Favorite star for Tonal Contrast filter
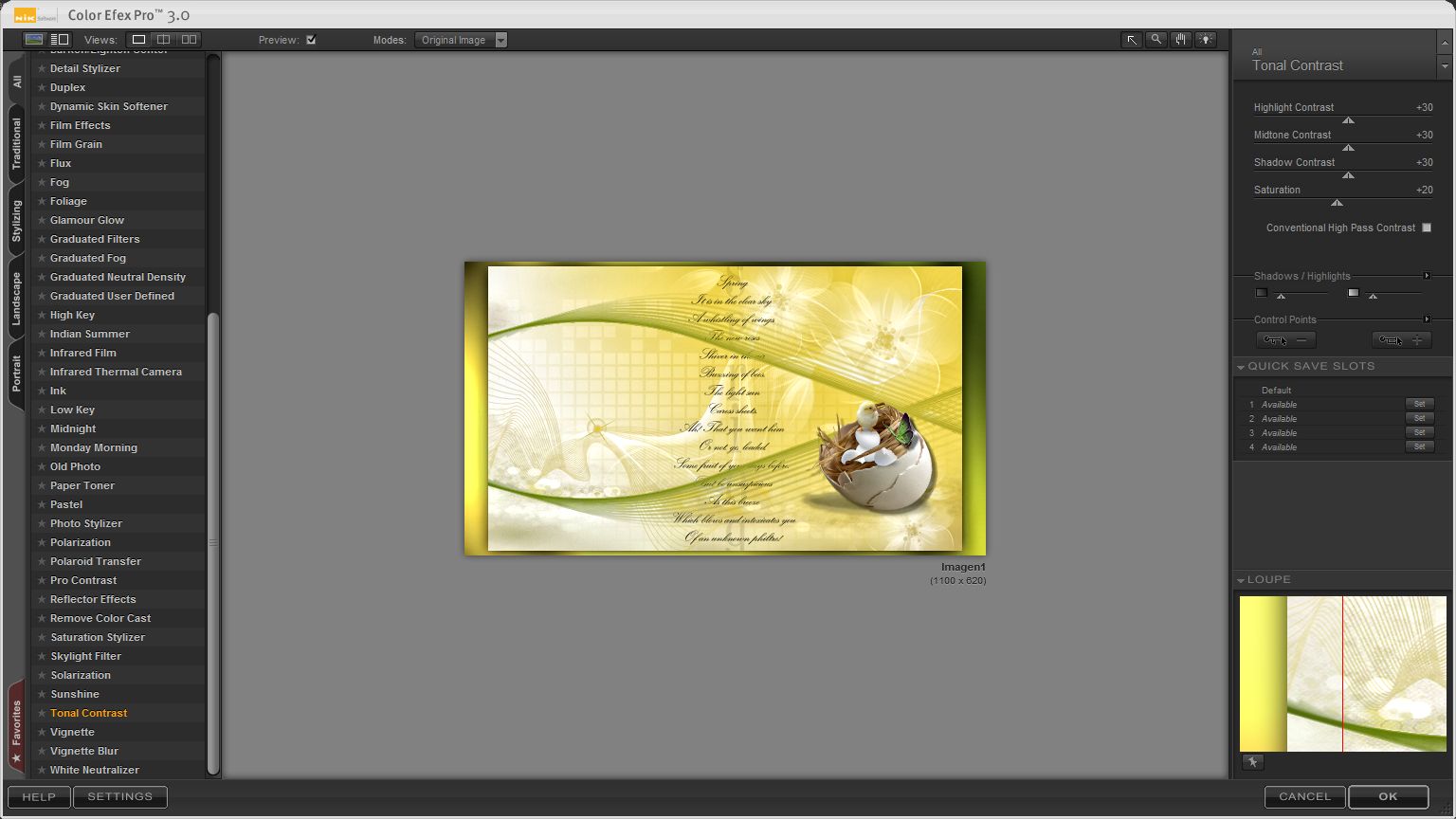This screenshot has height=819, width=1456. (x=42, y=713)
